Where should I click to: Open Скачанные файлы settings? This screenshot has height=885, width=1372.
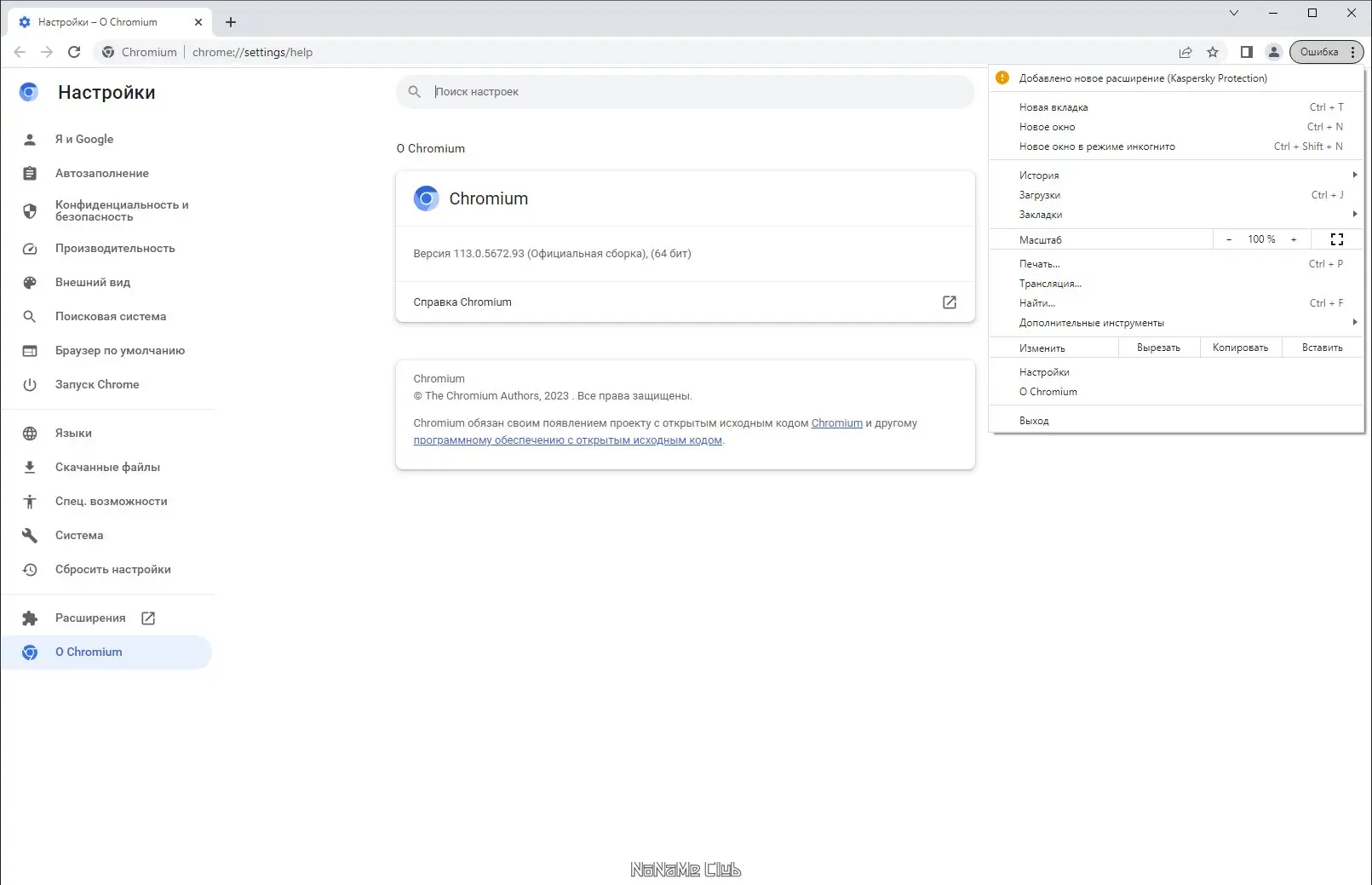click(107, 467)
